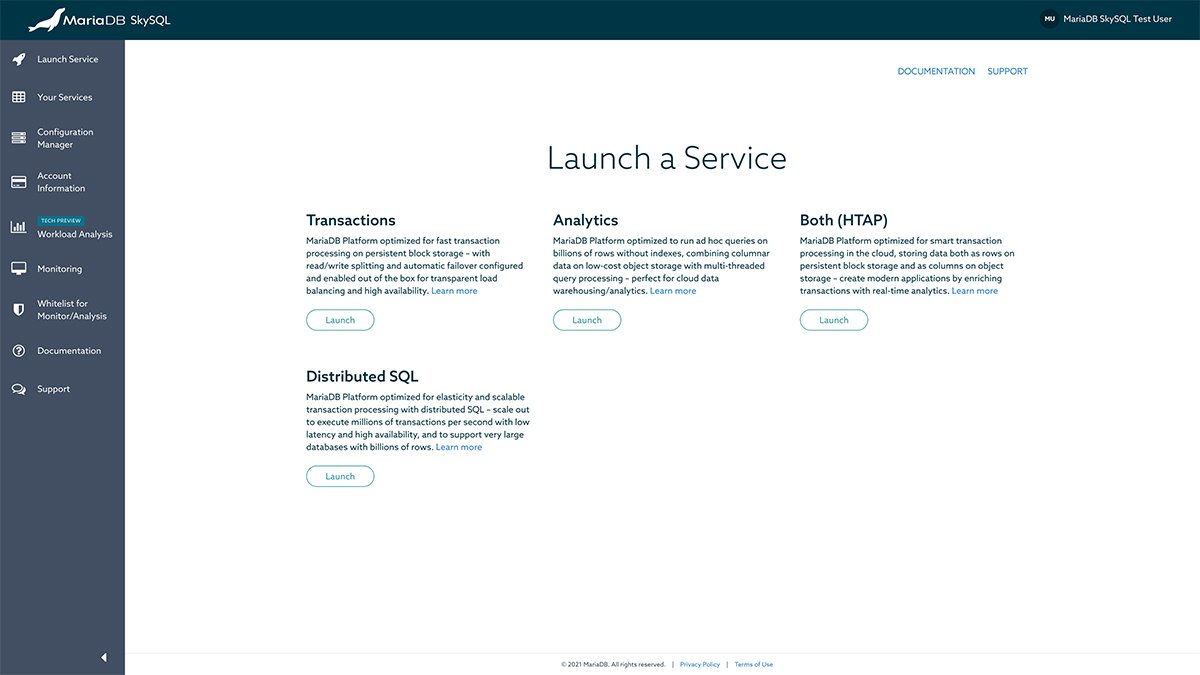Click Learn more under Distributed SQL
The width and height of the screenshot is (1200, 675).
(459, 447)
